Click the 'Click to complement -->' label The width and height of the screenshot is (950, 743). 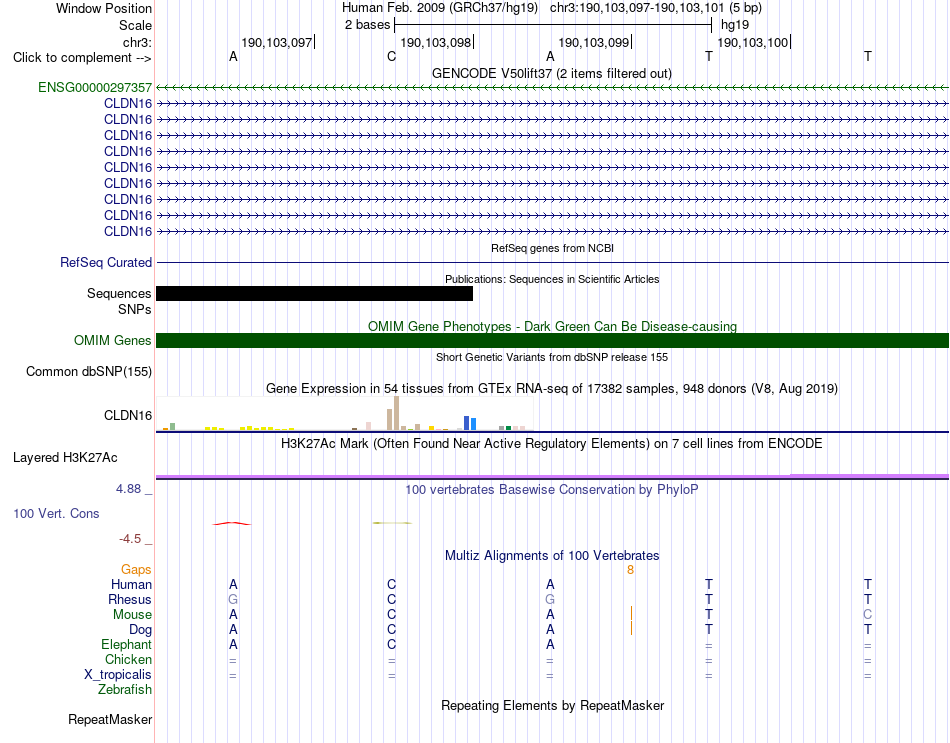click(82, 58)
